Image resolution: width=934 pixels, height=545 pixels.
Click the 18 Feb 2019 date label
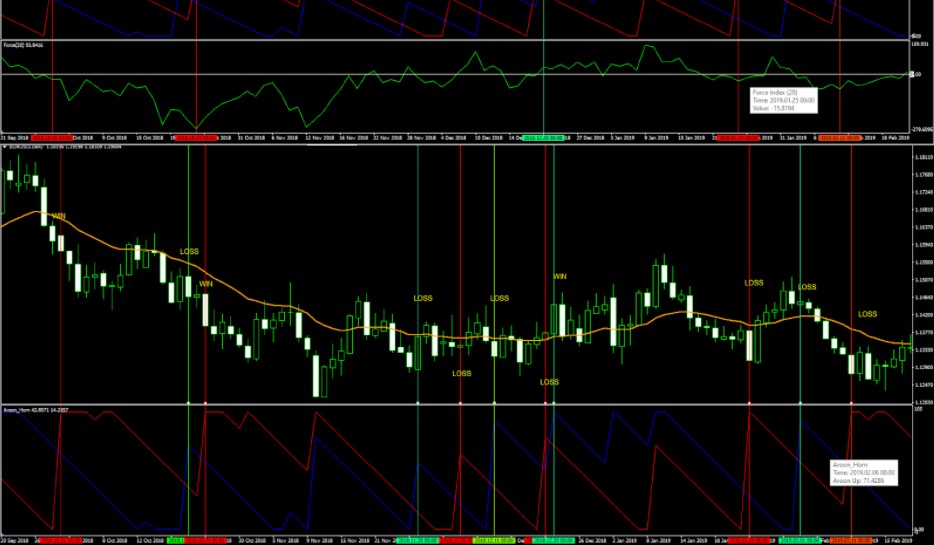click(x=895, y=138)
